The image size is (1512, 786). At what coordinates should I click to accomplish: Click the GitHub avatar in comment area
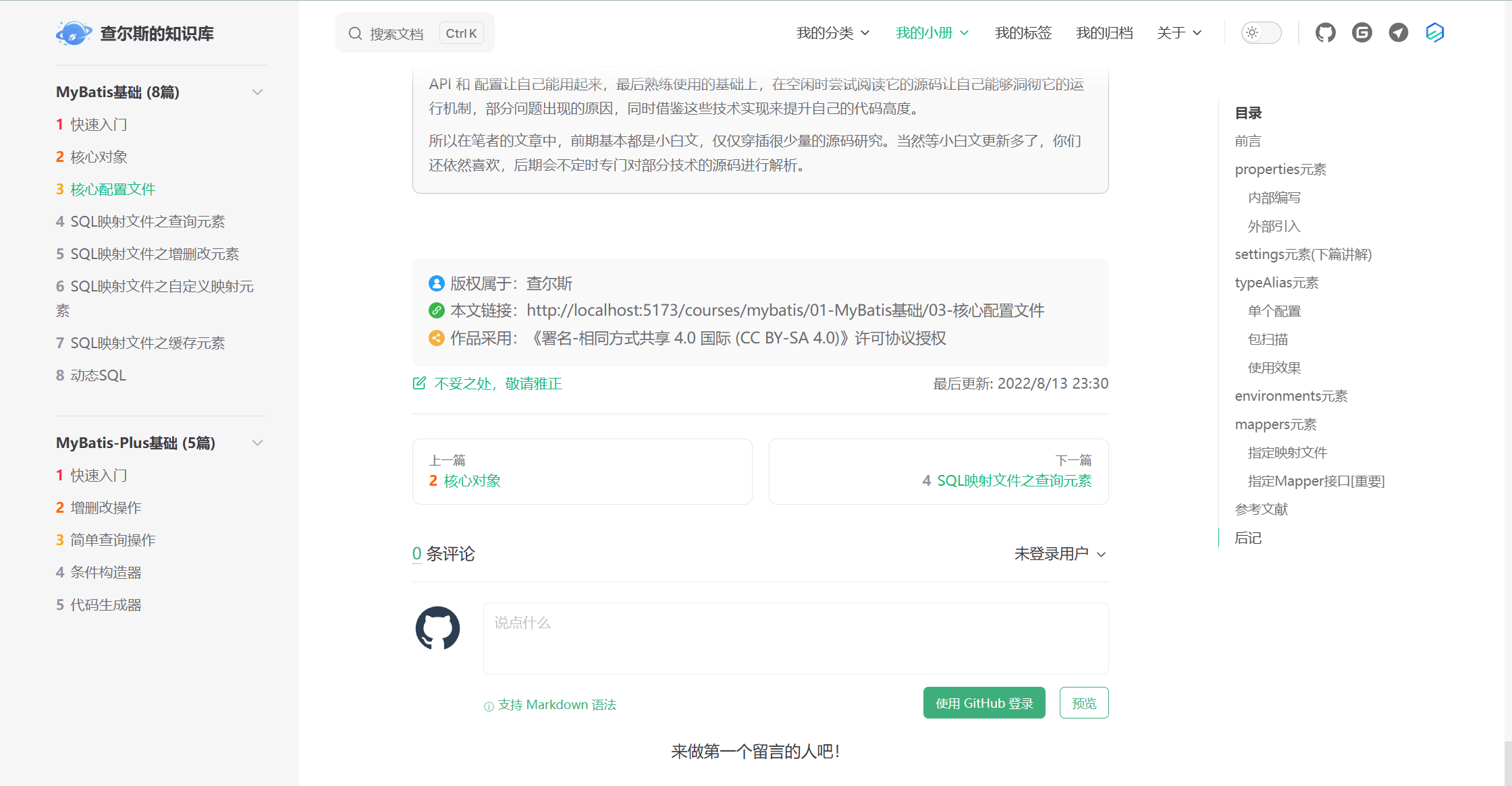click(x=437, y=627)
